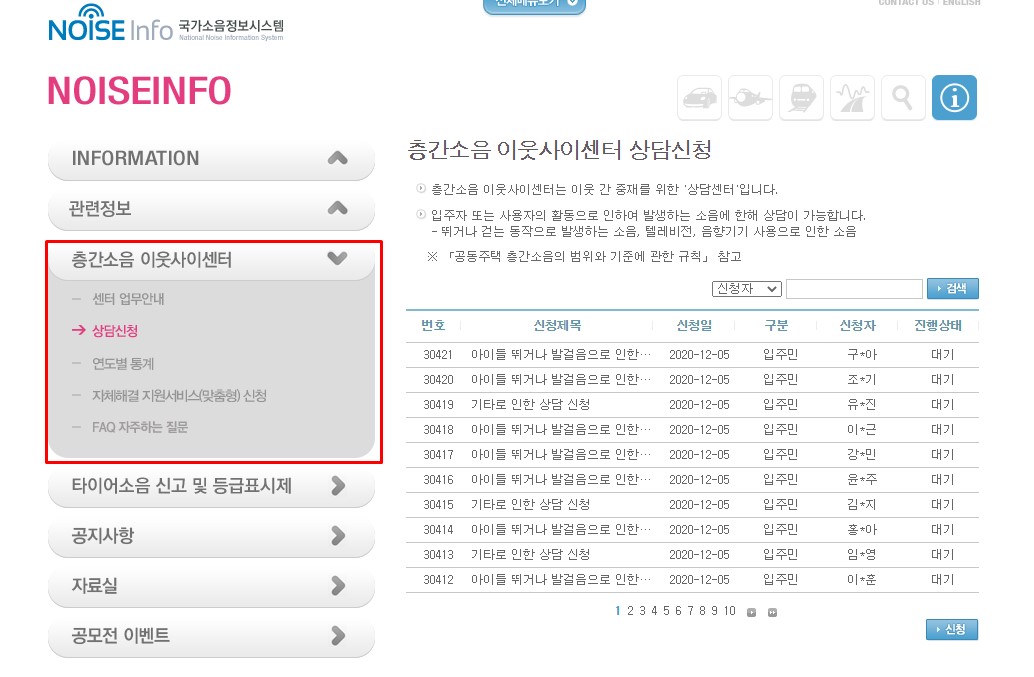The width and height of the screenshot is (1034, 677).
Task: Open 자체해결 지원서비스(맞춤형) 신청 submenu
Action: (x=179, y=396)
